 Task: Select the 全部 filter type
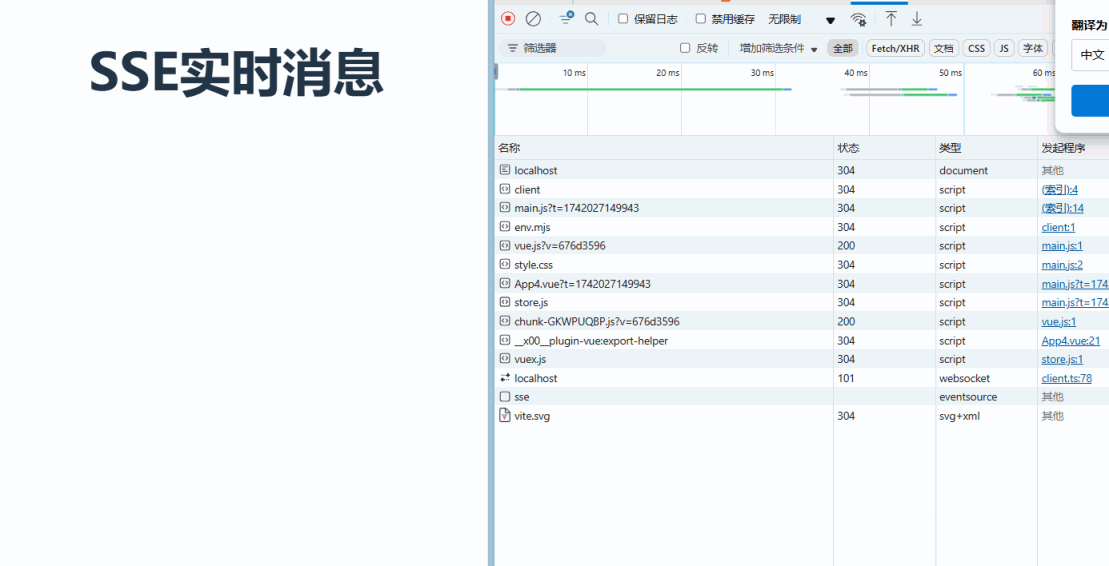click(x=842, y=48)
